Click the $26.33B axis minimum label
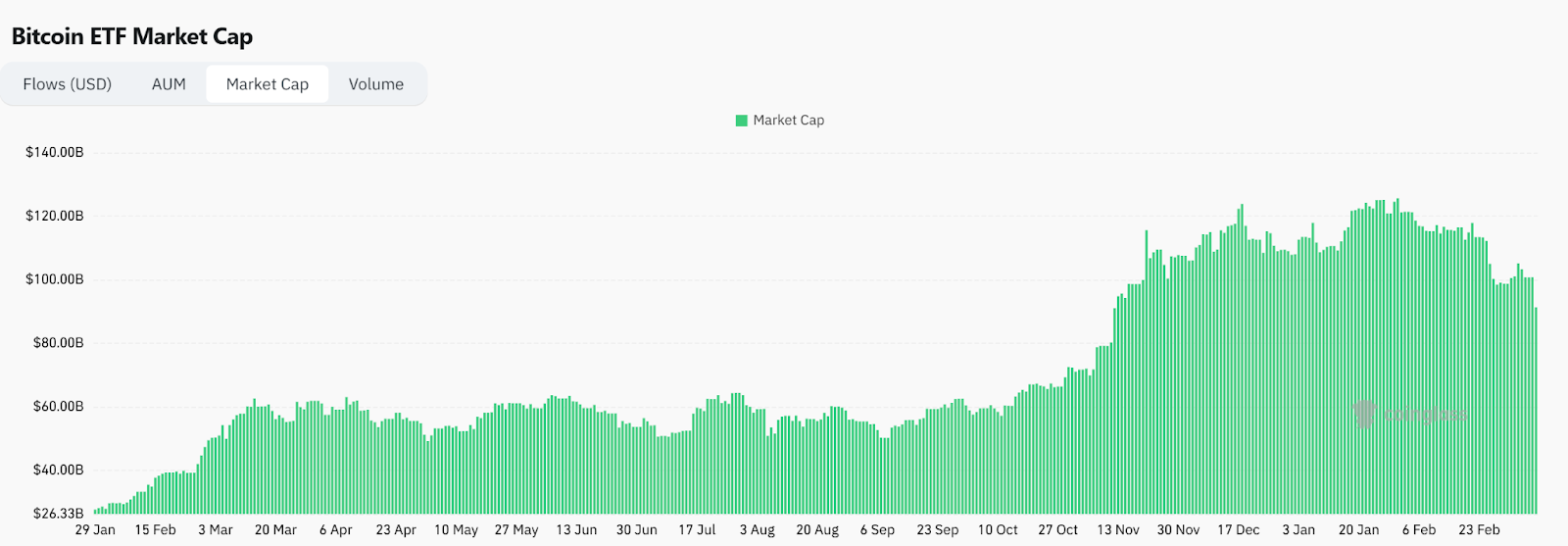 (x=59, y=513)
